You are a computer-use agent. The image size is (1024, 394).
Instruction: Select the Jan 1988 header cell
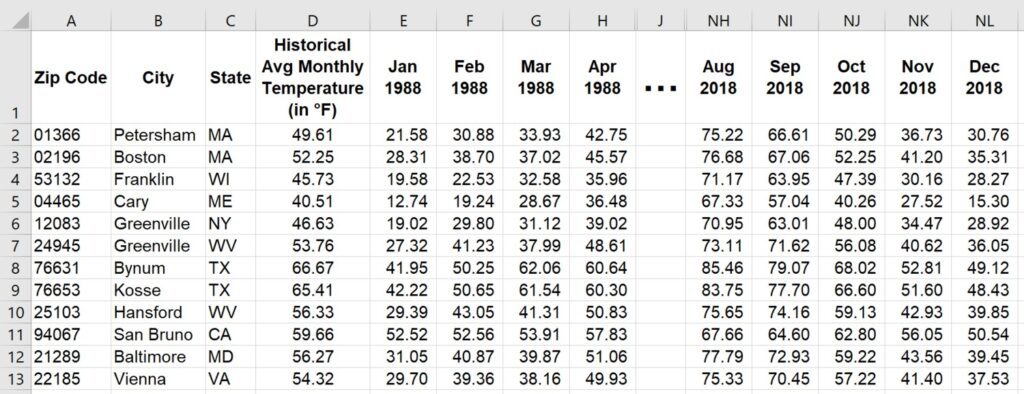(x=403, y=77)
